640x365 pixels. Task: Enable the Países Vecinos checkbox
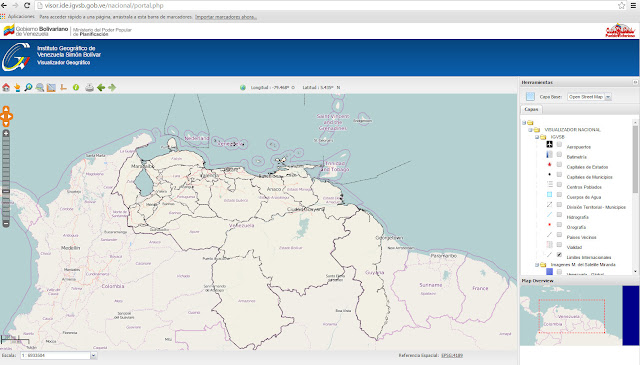click(x=559, y=235)
